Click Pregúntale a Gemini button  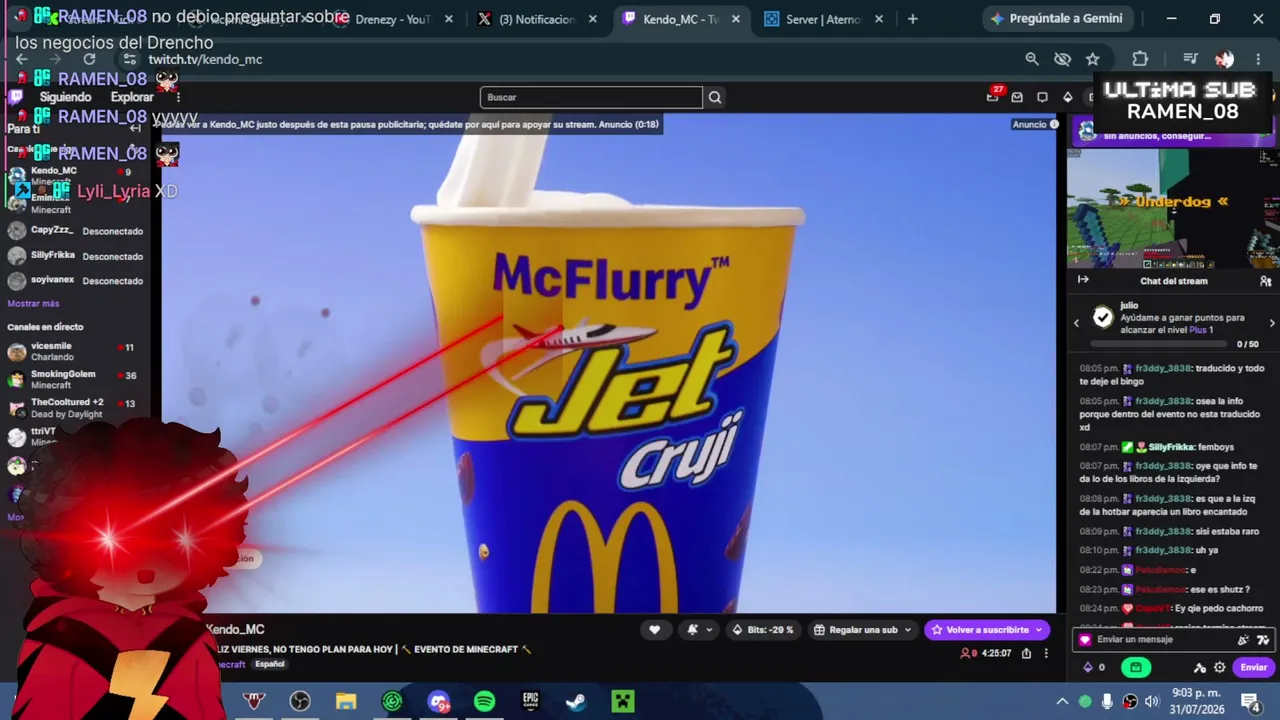pos(1058,19)
